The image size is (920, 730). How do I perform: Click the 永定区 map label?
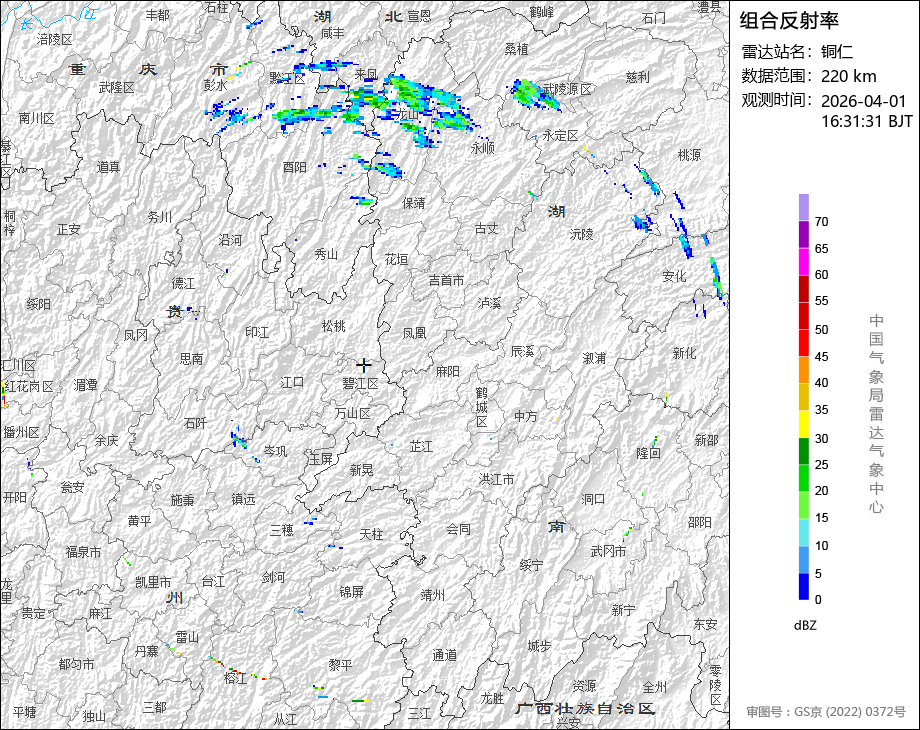click(560, 136)
